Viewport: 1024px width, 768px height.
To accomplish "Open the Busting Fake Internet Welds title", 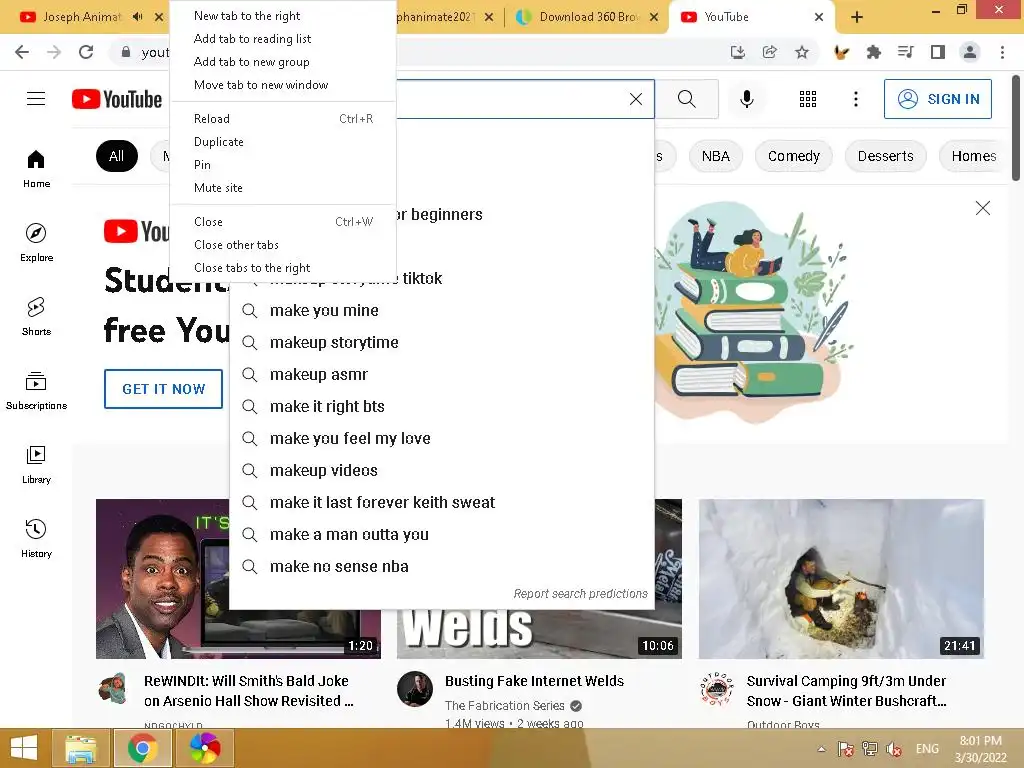I will click(x=534, y=681).
